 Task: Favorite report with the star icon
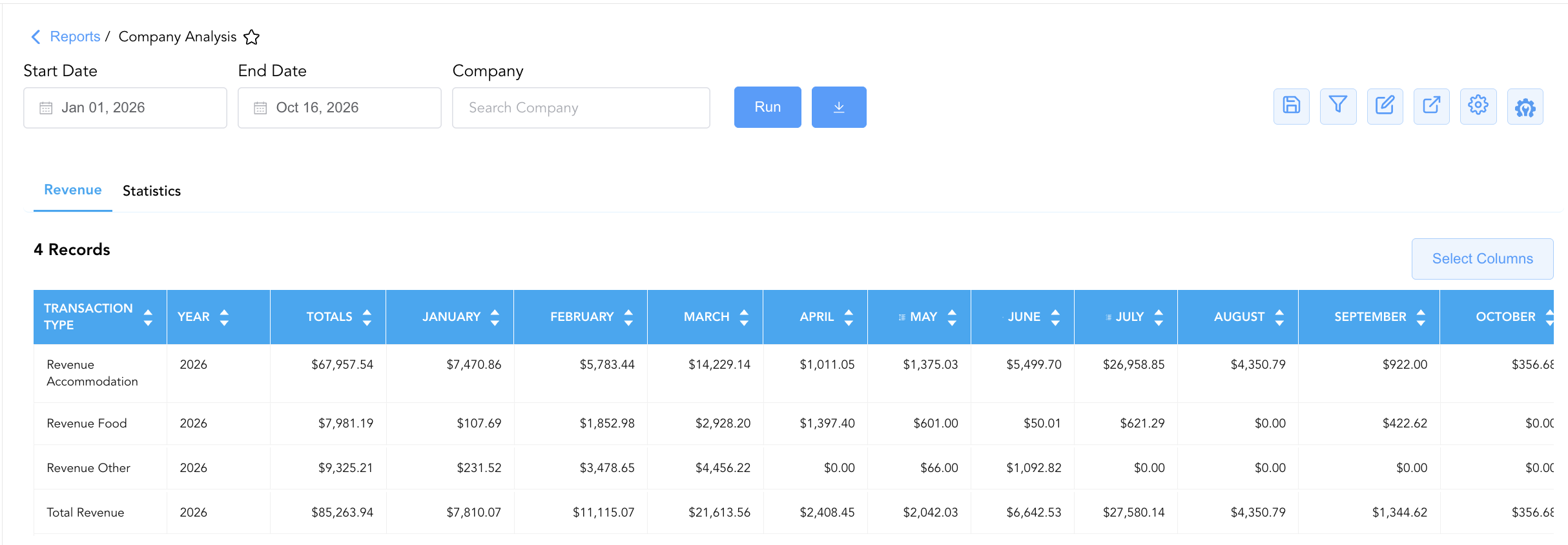251,37
